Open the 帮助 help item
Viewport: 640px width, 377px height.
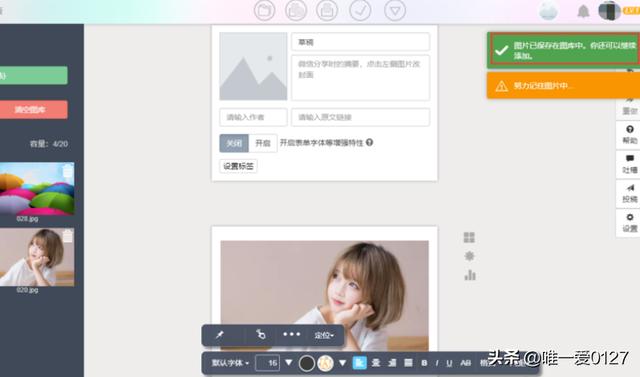coord(629,135)
